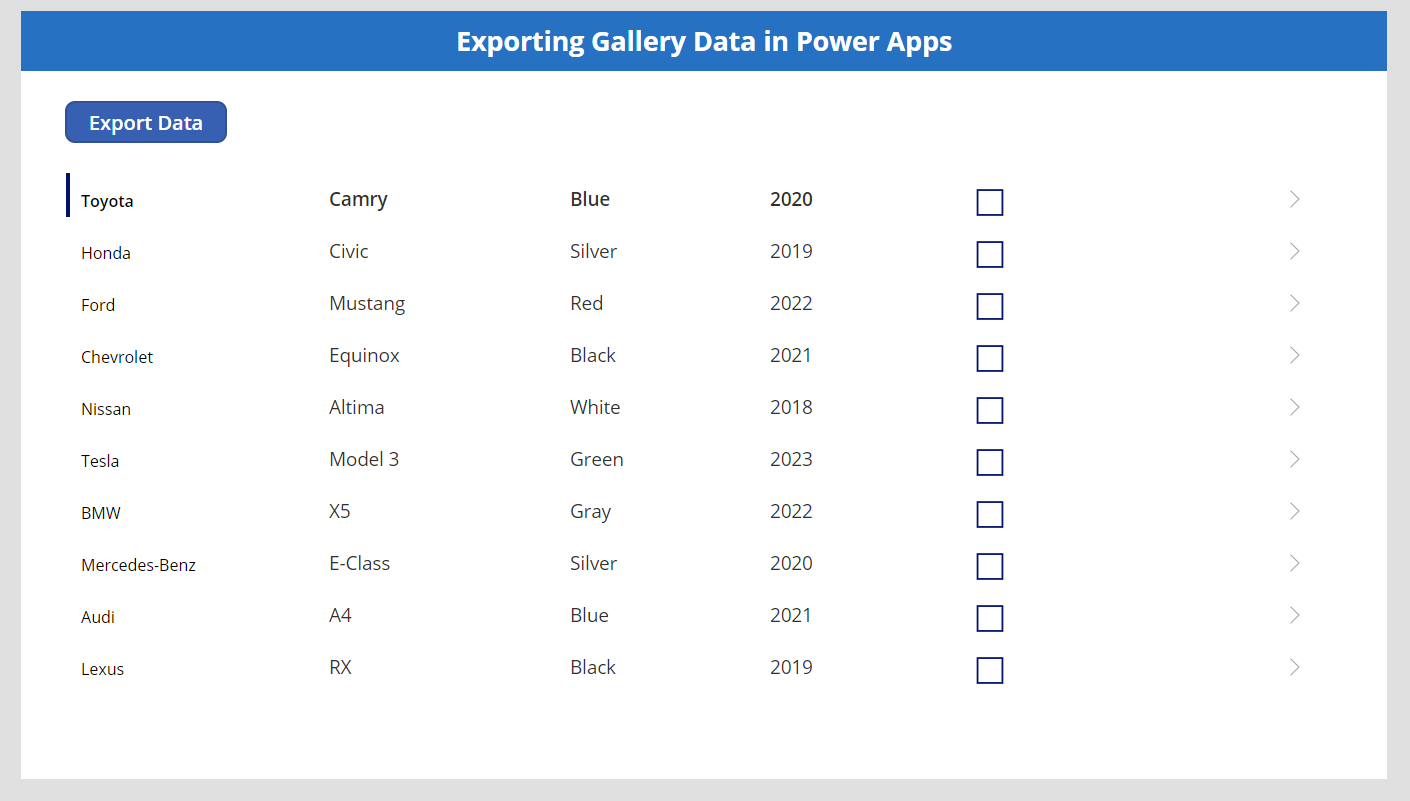Check the checkbox on the Audi A4 row
Viewport: 1410px width, 801px height.
pyautogui.click(x=989, y=618)
